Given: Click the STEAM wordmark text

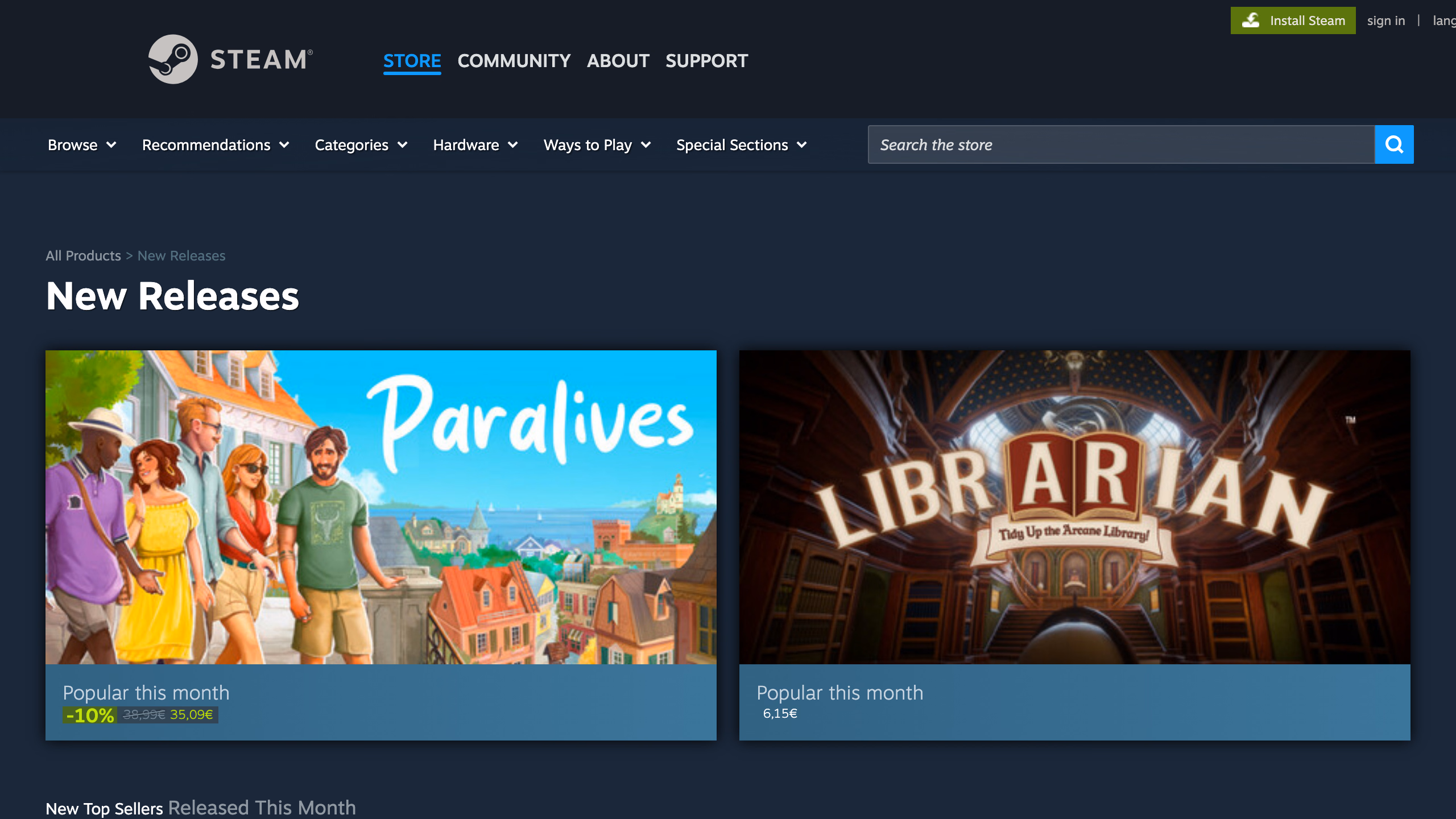Looking at the screenshot, I should pyautogui.click(x=261, y=59).
